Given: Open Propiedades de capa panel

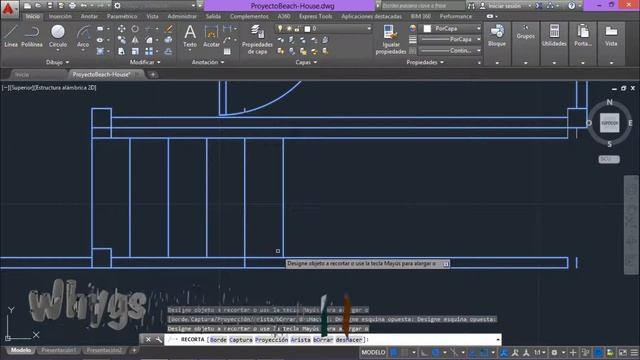Looking at the screenshot, I should tap(257, 39).
